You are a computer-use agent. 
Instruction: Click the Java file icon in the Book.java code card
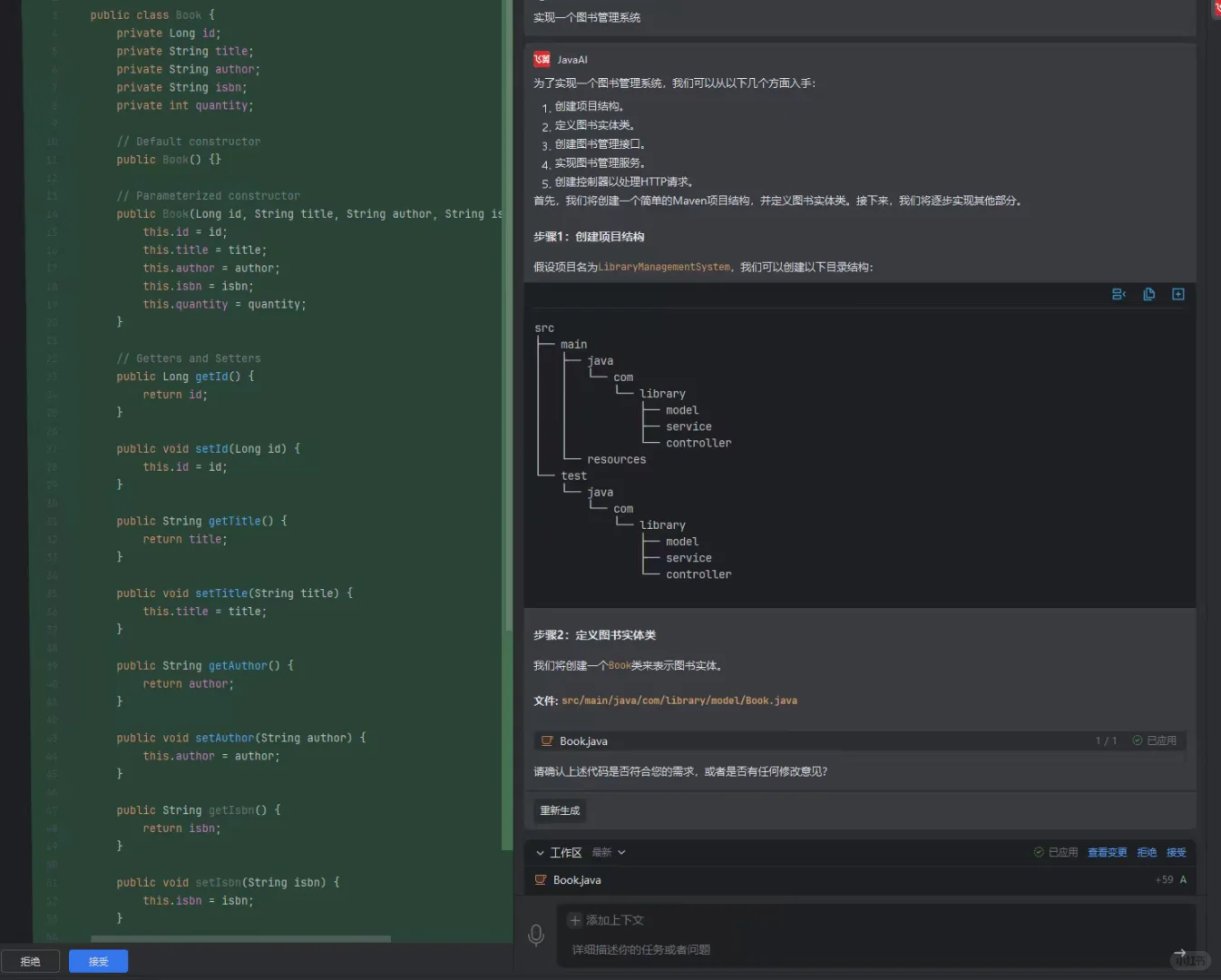547,741
